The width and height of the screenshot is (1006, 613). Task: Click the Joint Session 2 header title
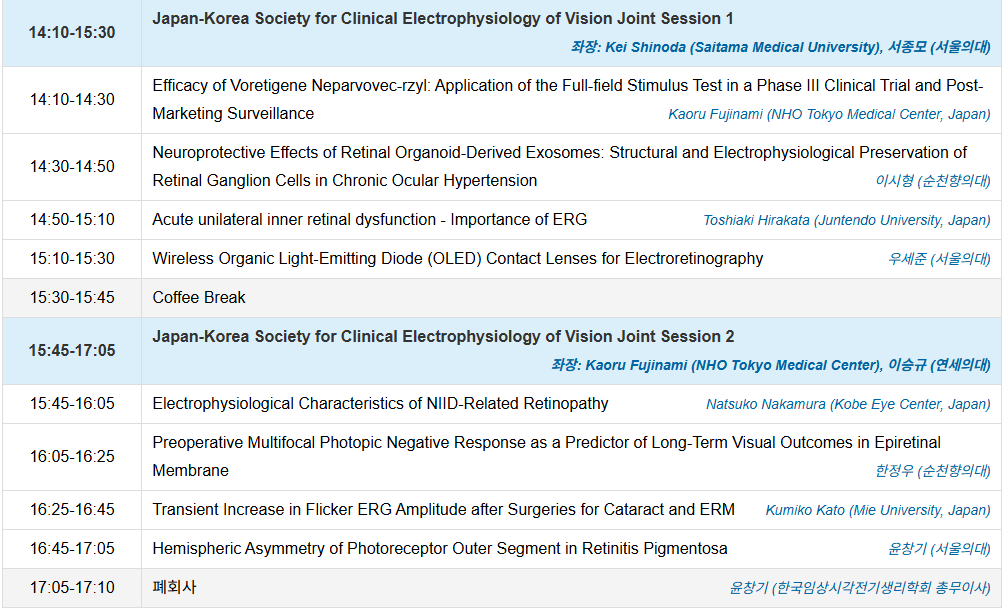tap(443, 337)
